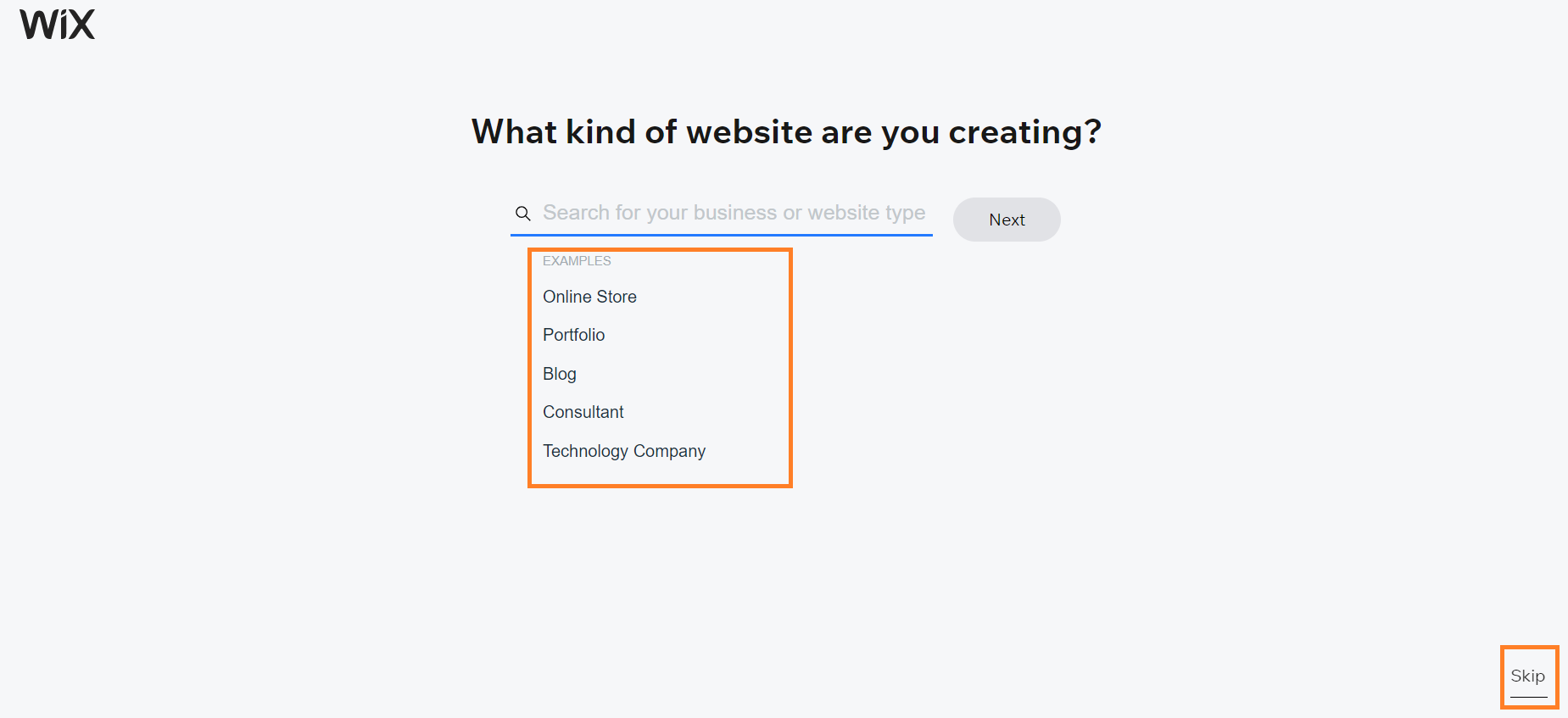Pick the Blog example option

[560, 374]
